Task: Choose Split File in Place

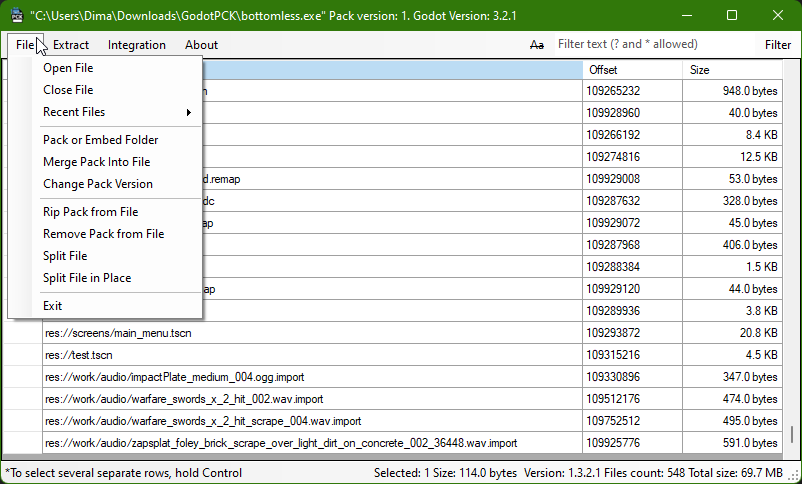Action: [x=87, y=278]
